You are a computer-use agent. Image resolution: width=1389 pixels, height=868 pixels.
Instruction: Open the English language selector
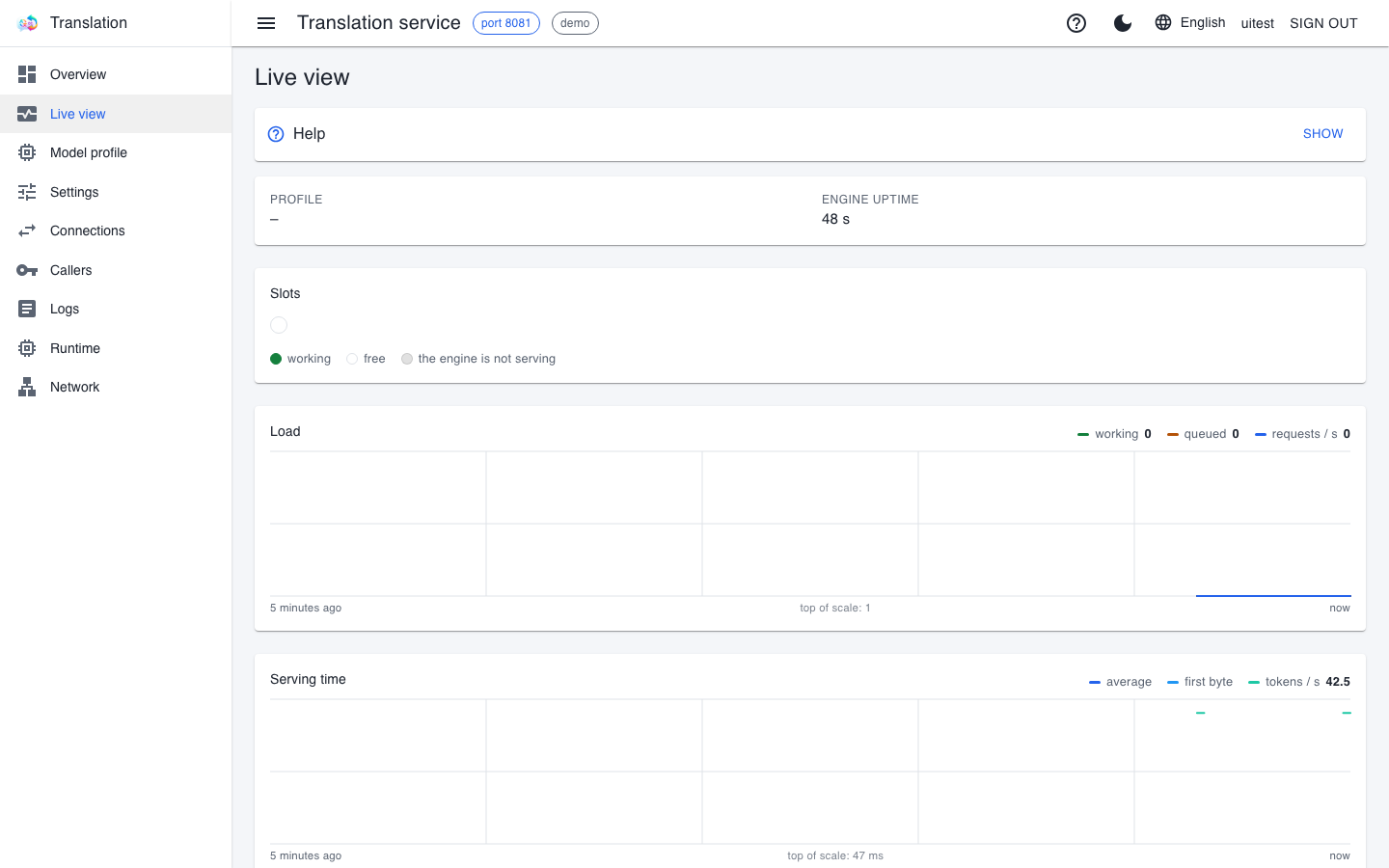coord(1190,22)
